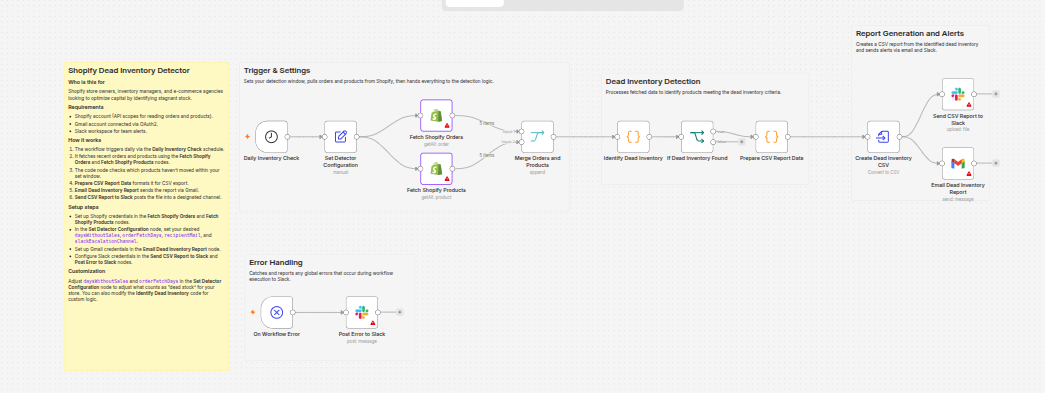This screenshot has height=393, width=1045.
Task: Click the 'Who is this for' note heading
Action: click(x=87, y=82)
